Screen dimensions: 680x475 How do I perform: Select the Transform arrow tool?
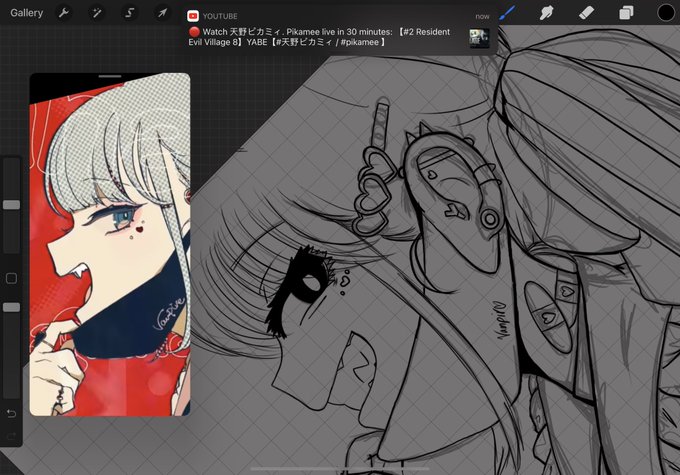162,13
